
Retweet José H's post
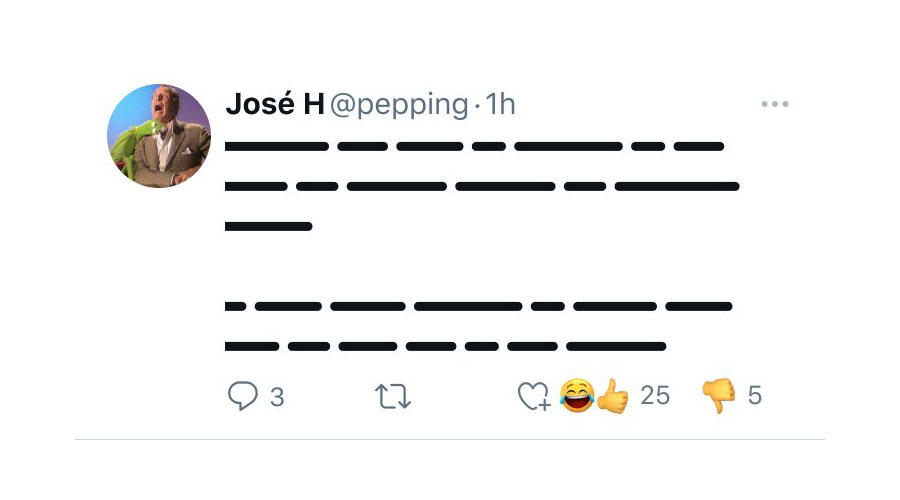392,396
